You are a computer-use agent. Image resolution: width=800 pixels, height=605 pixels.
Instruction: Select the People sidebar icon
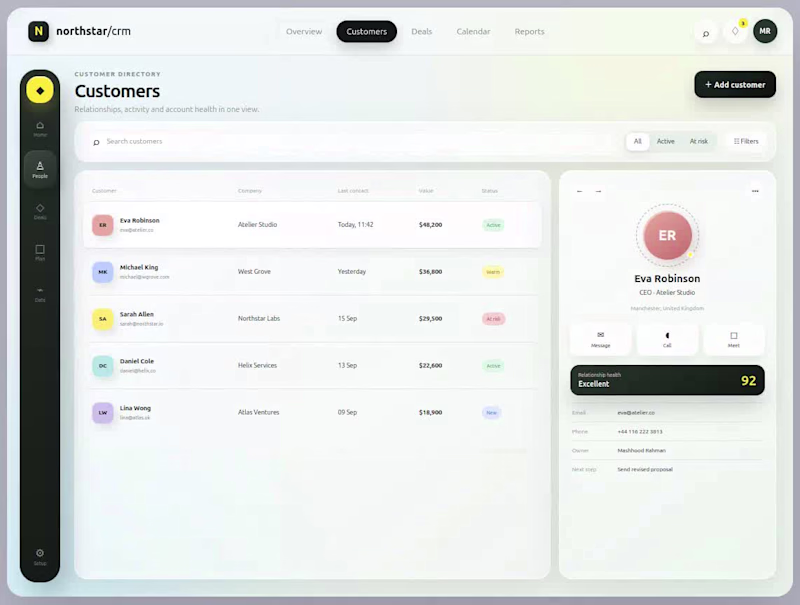coord(40,169)
